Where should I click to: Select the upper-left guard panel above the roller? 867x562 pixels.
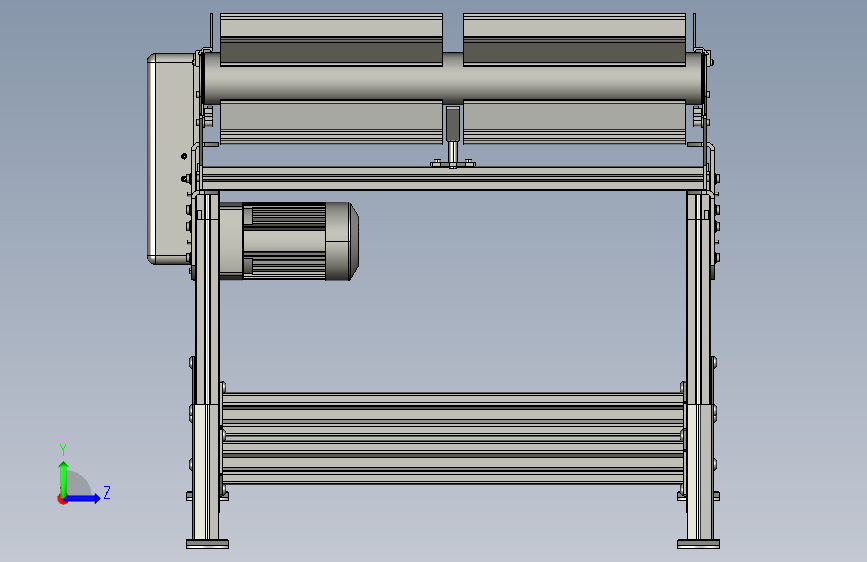pos(331,39)
